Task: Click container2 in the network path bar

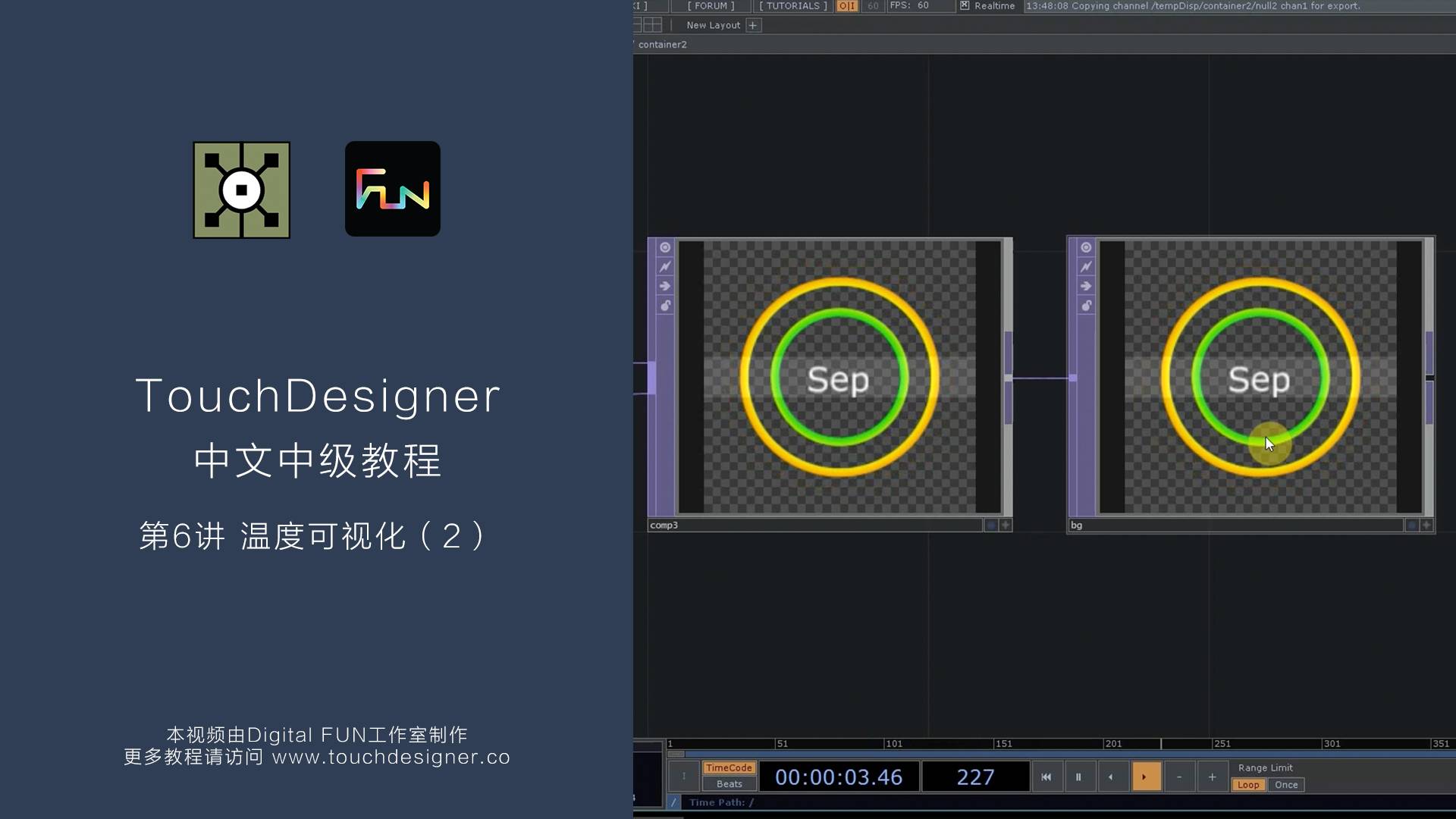Action: [662, 45]
